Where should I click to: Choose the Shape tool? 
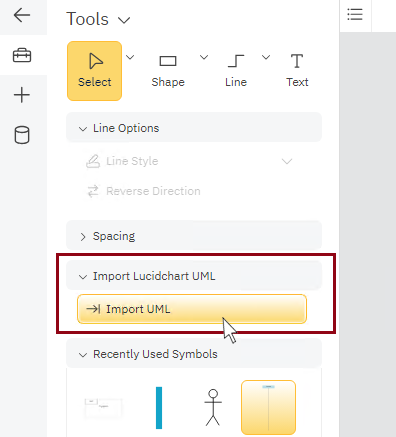click(168, 71)
